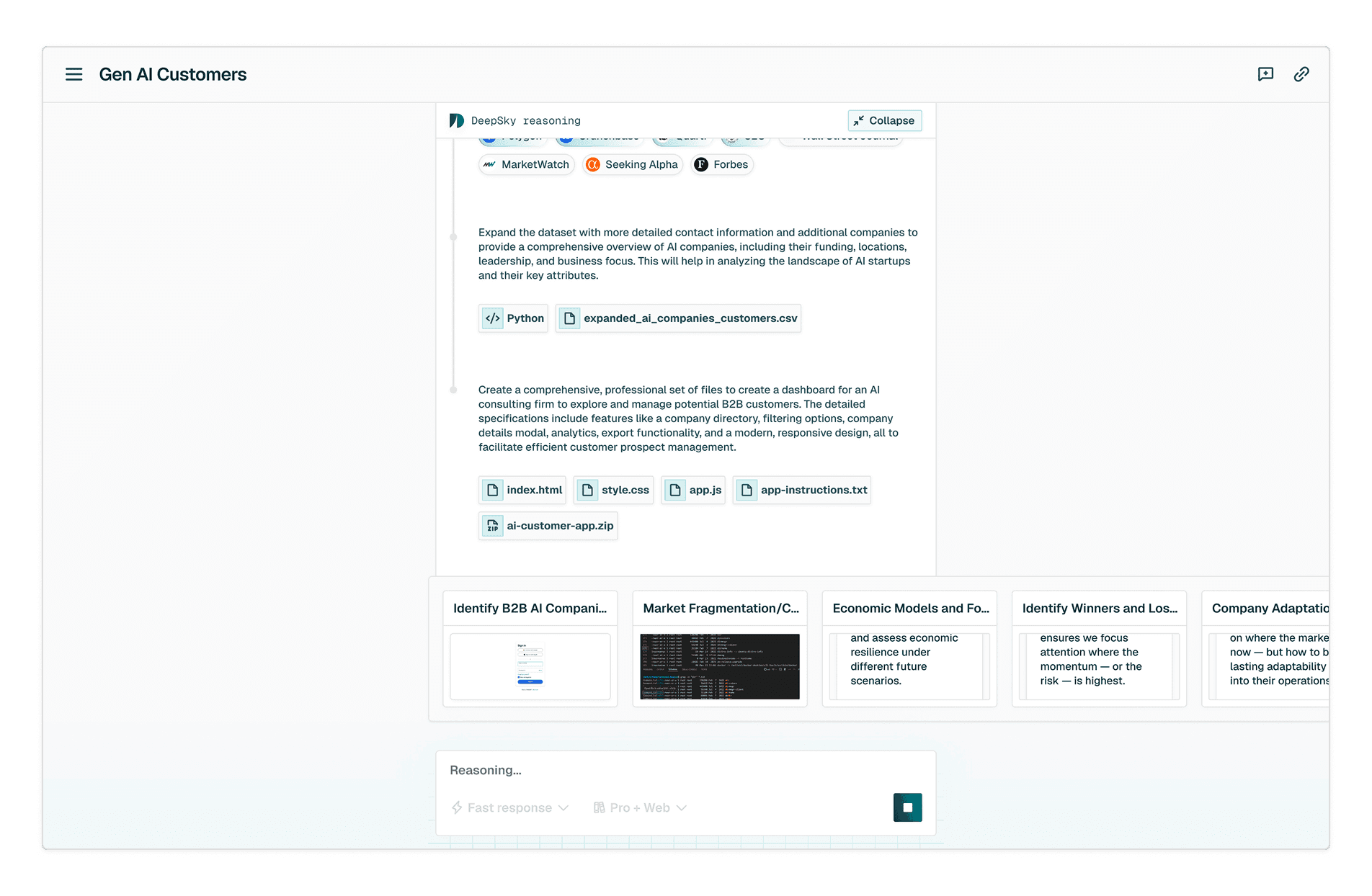
Task: Open the feedback chat icon
Action: 1265,74
